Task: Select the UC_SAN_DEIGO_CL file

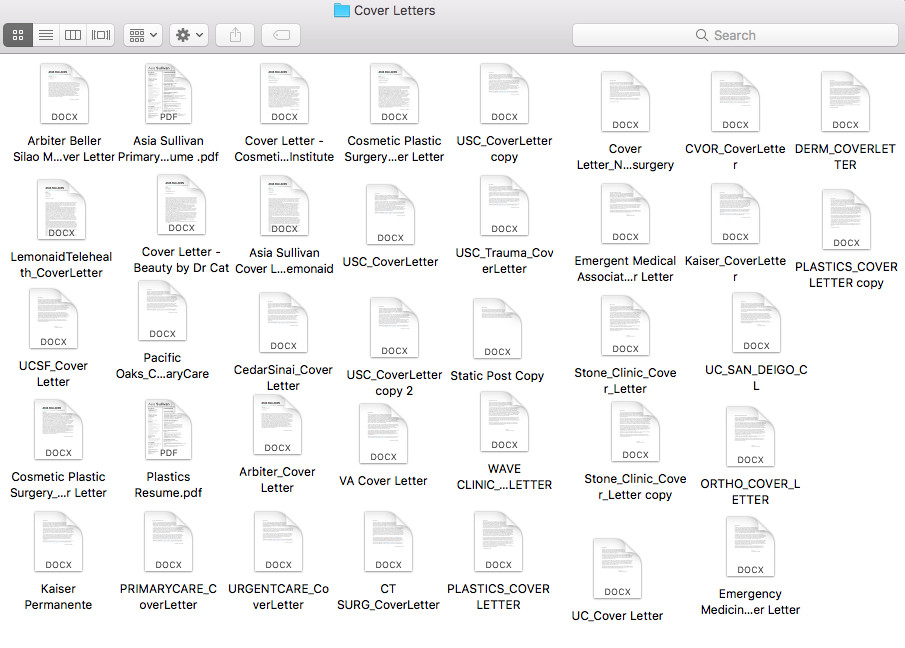Action: click(x=756, y=323)
